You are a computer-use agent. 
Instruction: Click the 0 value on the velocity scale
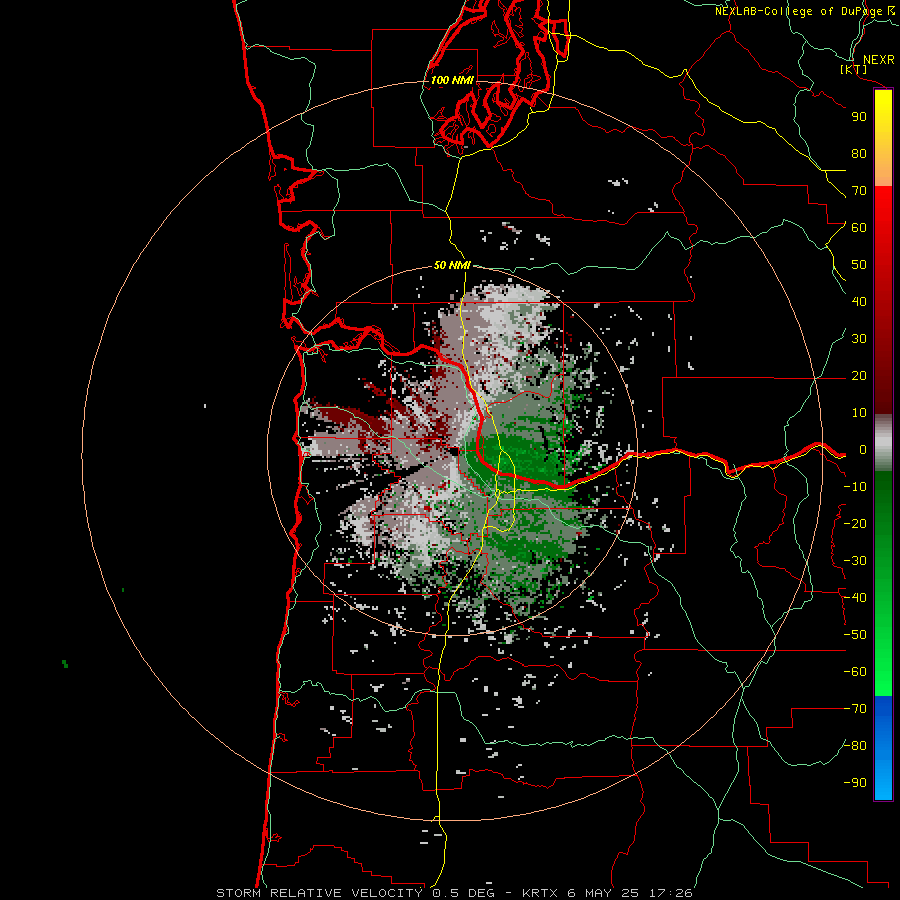tap(862, 449)
